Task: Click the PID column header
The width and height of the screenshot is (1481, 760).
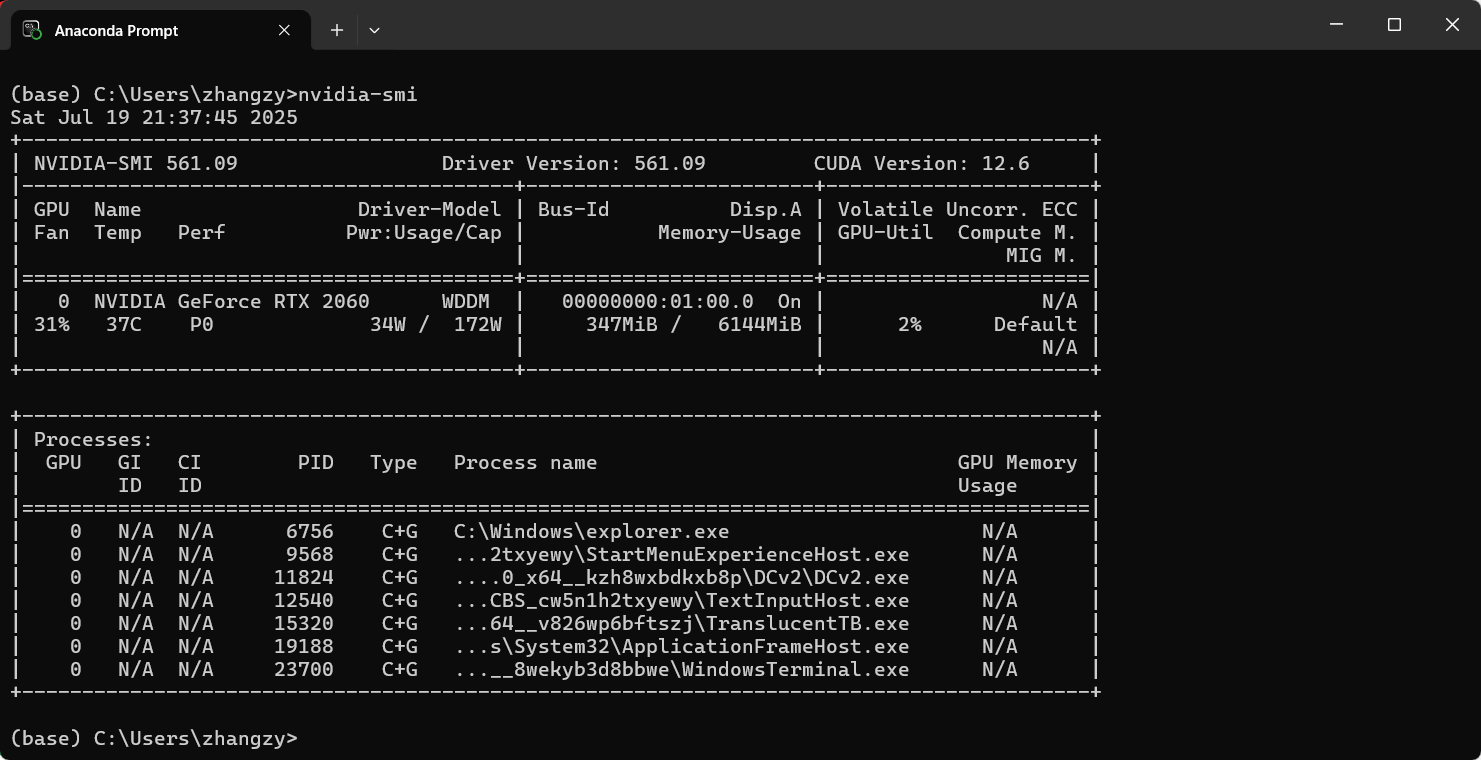Action: pyautogui.click(x=316, y=462)
